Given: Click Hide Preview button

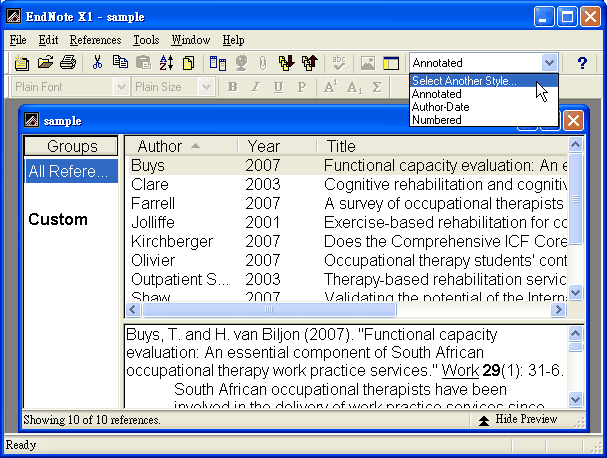Looking at the screenshot, I should pos(518,420).
